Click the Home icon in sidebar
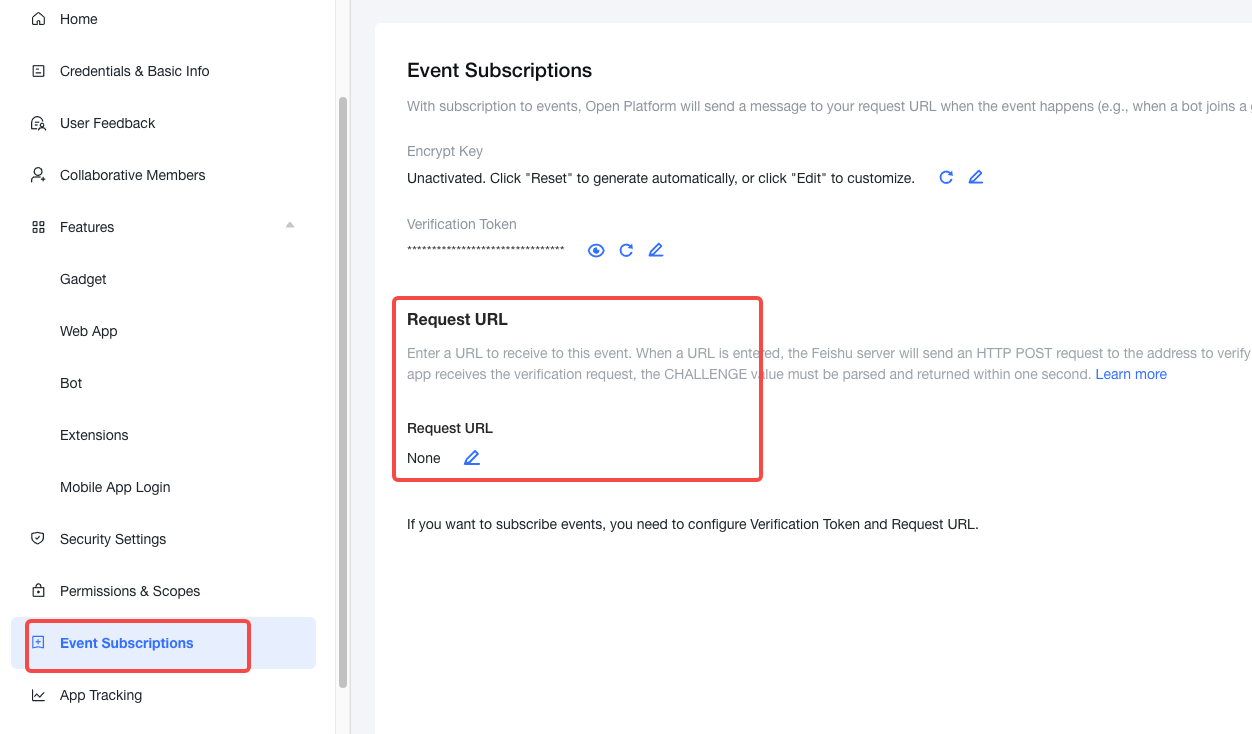Screen dimensions: 1252x734 pyautogui.click(x=38, y=19)
